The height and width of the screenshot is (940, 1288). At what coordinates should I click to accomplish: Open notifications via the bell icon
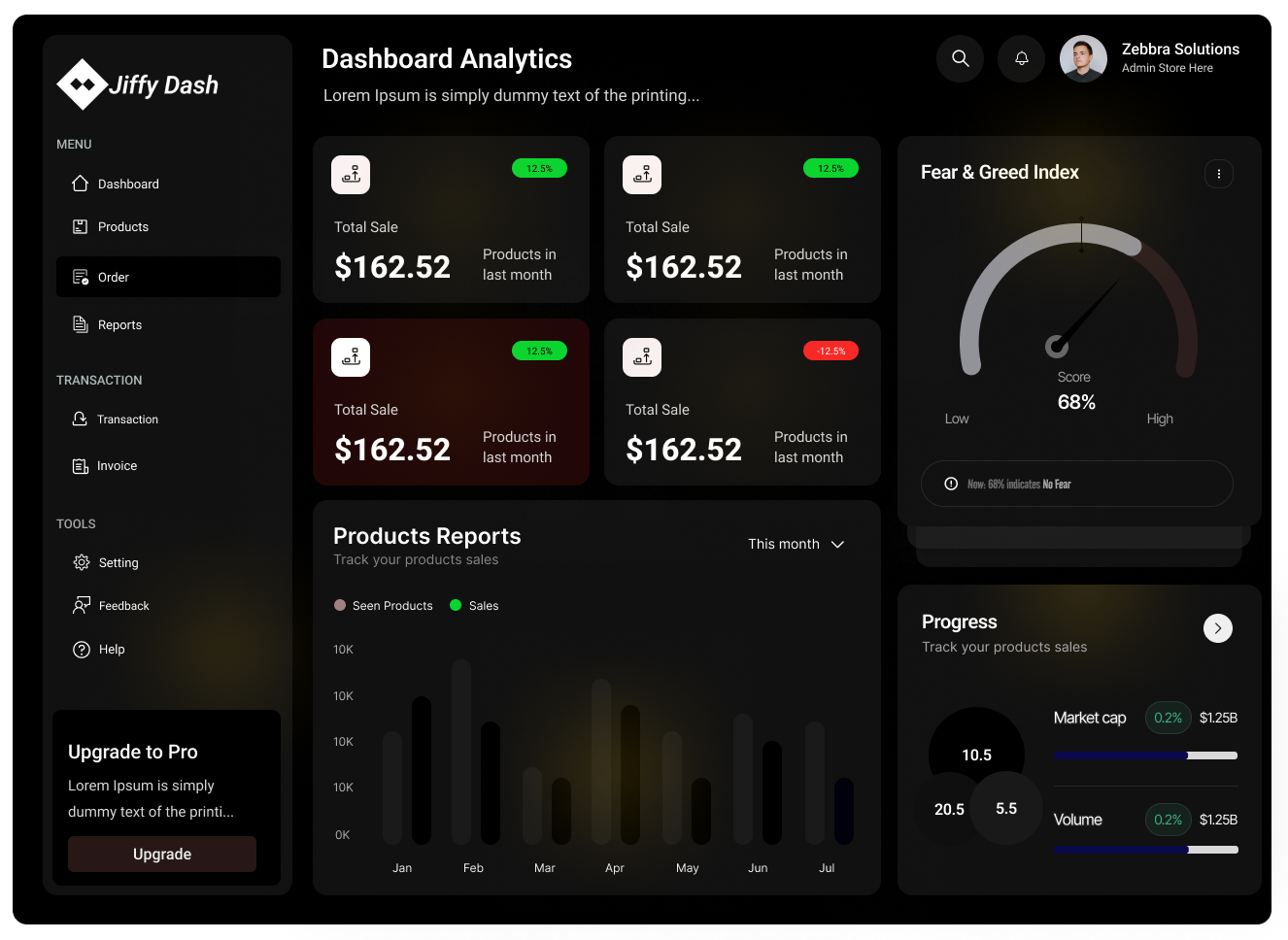click(1021, 58)
